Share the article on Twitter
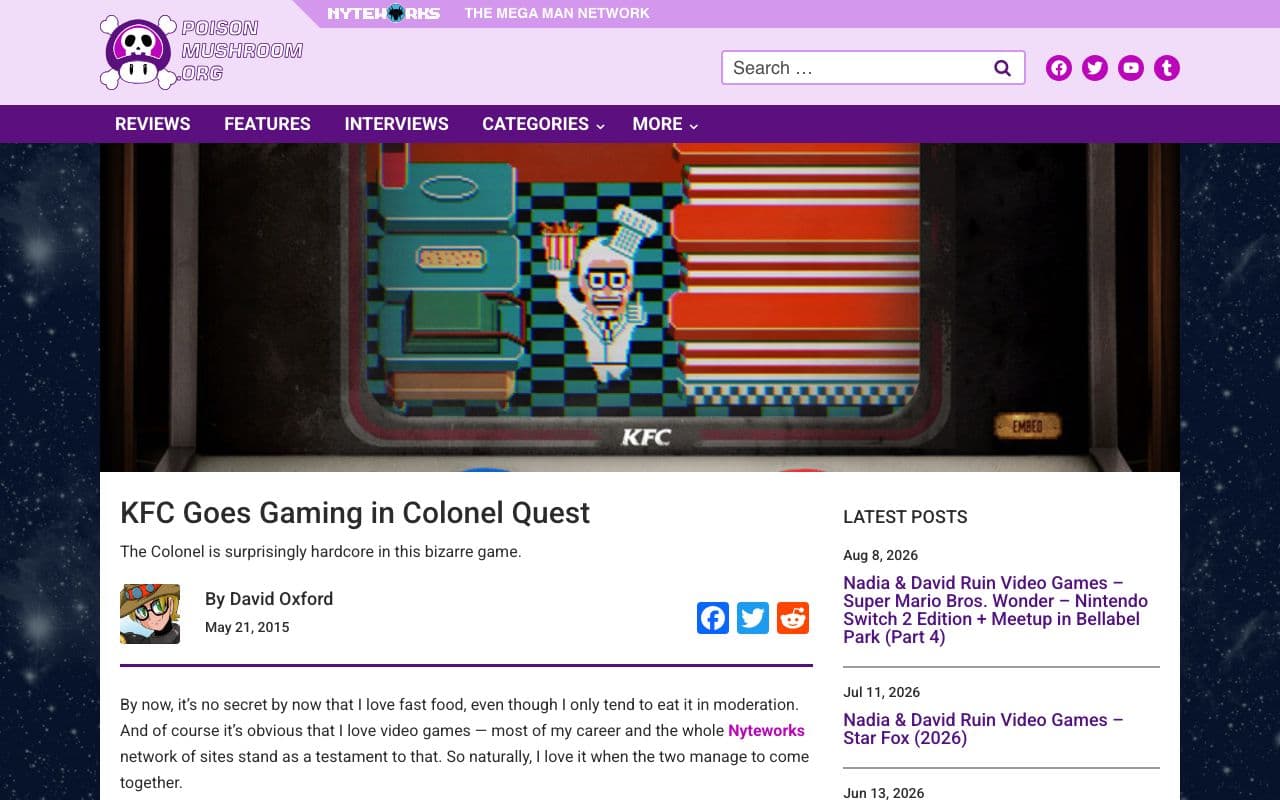The height and width of the screenshot is (800, 1280). (x=753, y=618)
